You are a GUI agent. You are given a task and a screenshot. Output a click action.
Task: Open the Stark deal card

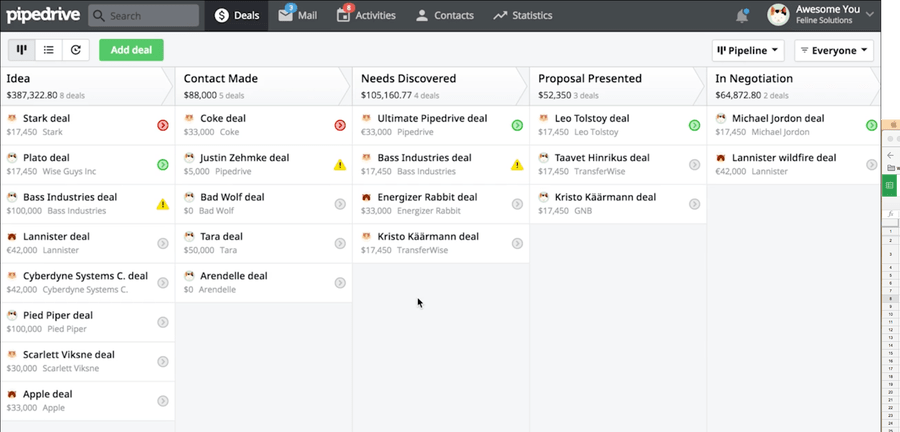[88, 125]
